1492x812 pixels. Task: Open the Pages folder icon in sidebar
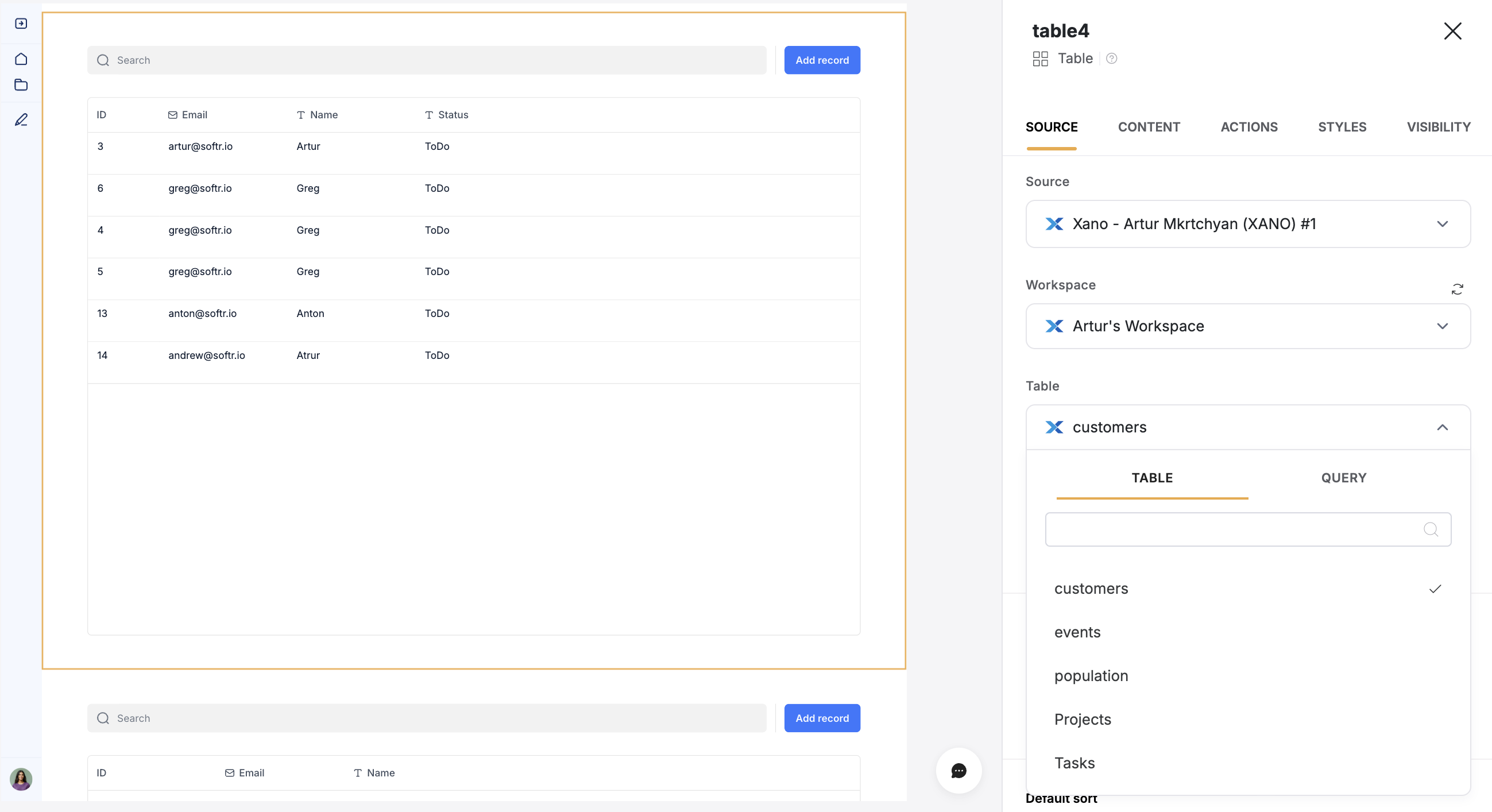point(21,84)
